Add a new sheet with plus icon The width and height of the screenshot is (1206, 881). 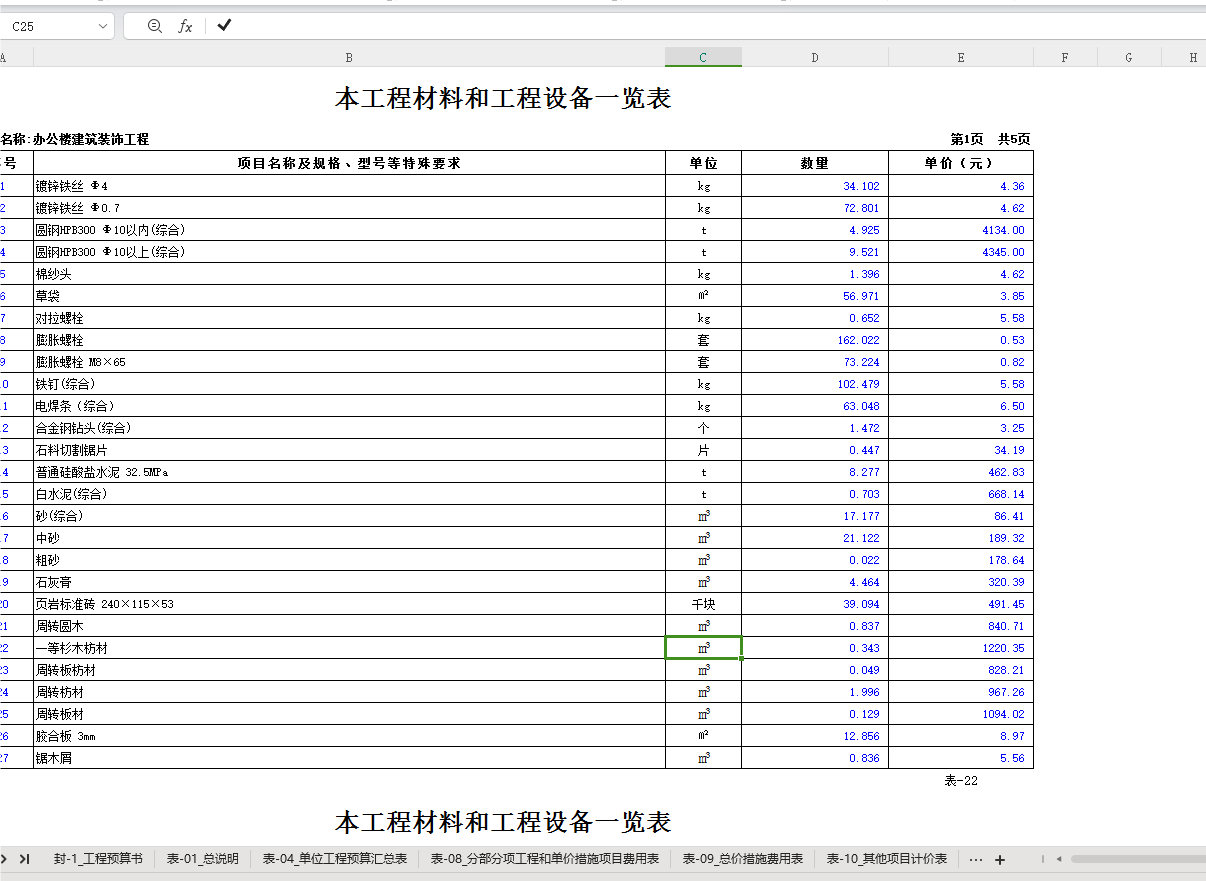(x=999, y=859)
